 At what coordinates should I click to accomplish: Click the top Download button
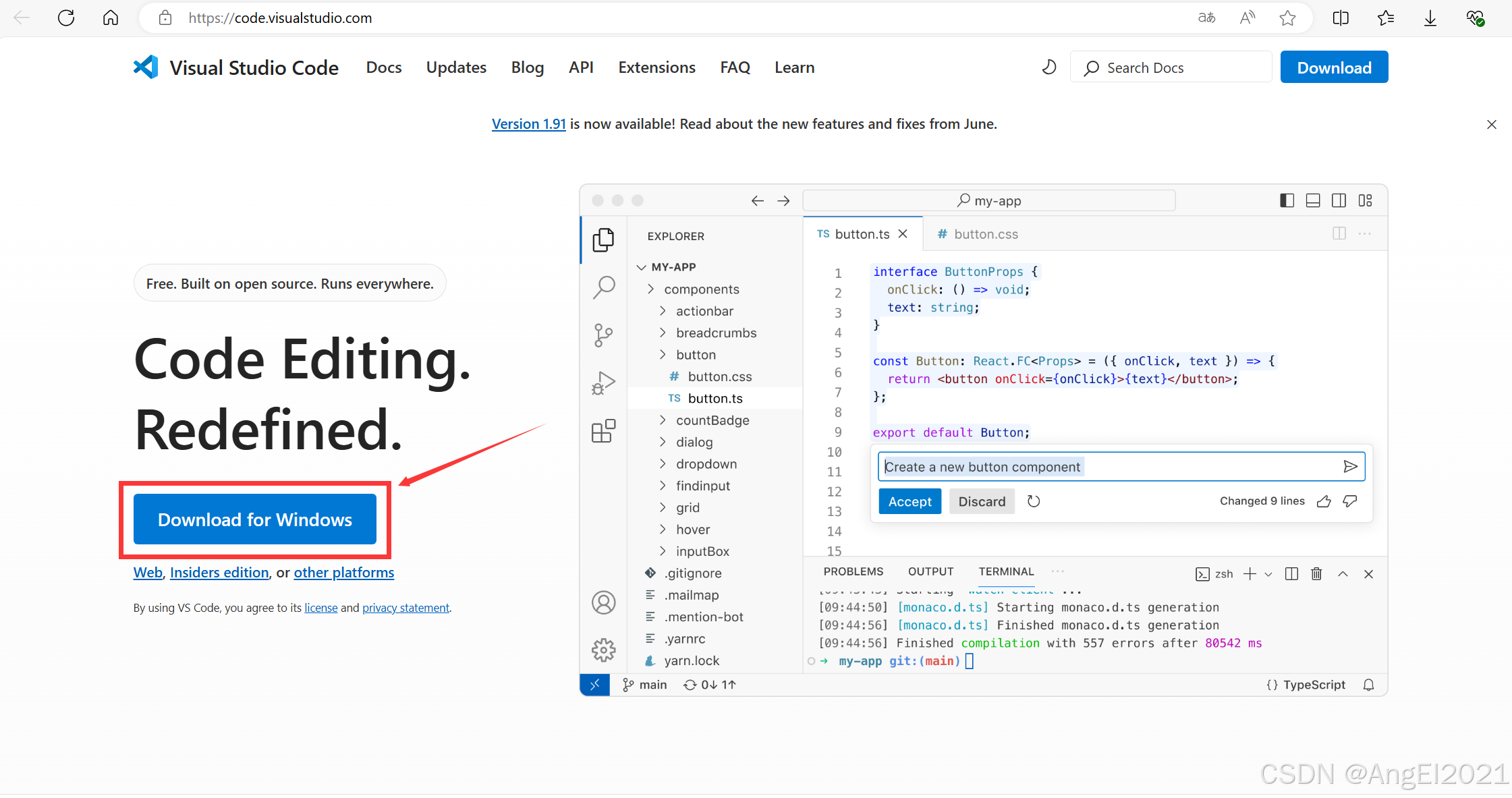click(1334, 67)
